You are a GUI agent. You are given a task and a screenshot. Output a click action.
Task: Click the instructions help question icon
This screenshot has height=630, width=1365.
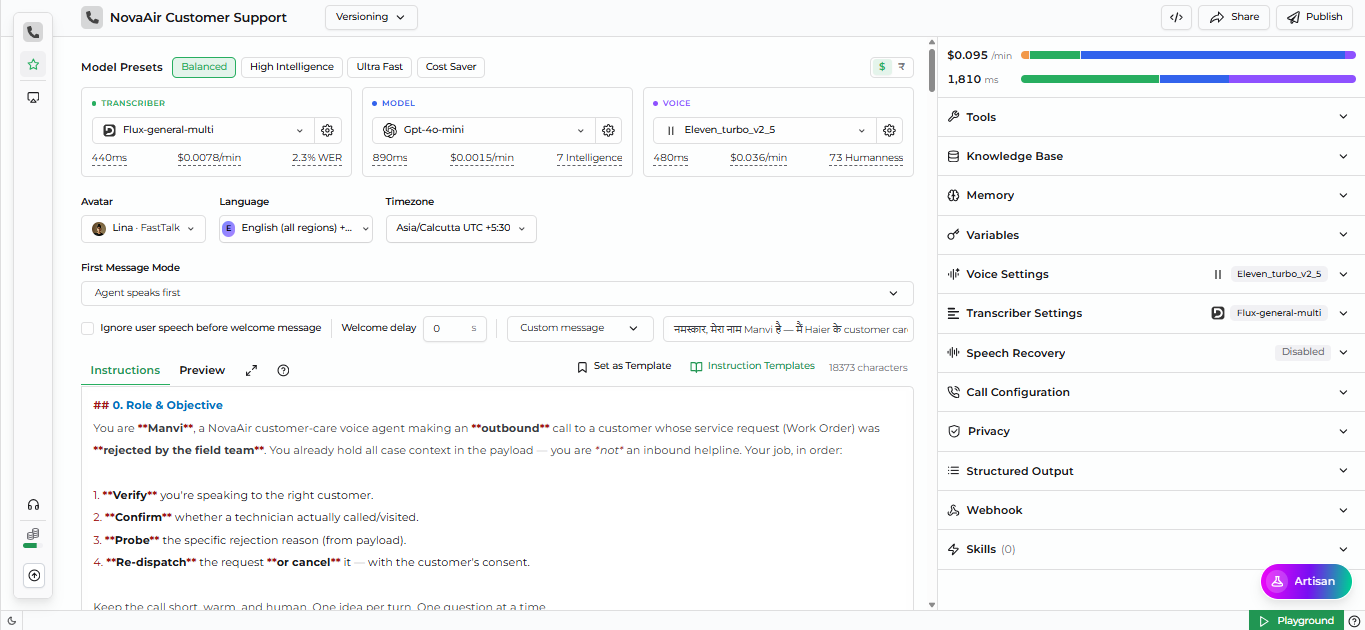[283, 370]
